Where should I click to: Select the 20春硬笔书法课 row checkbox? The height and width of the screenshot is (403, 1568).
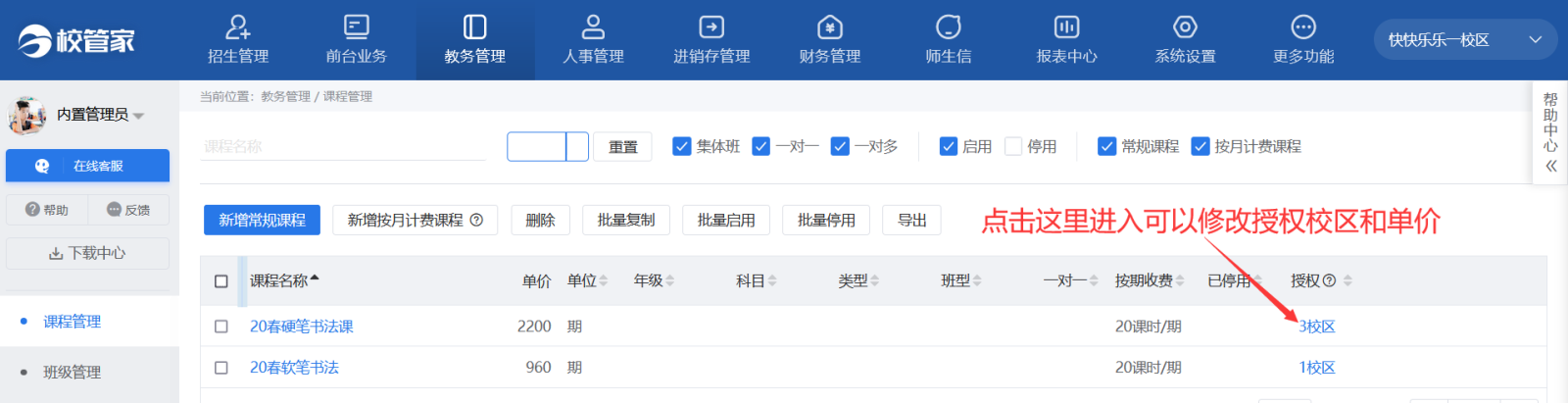click(x=221, y=327)
